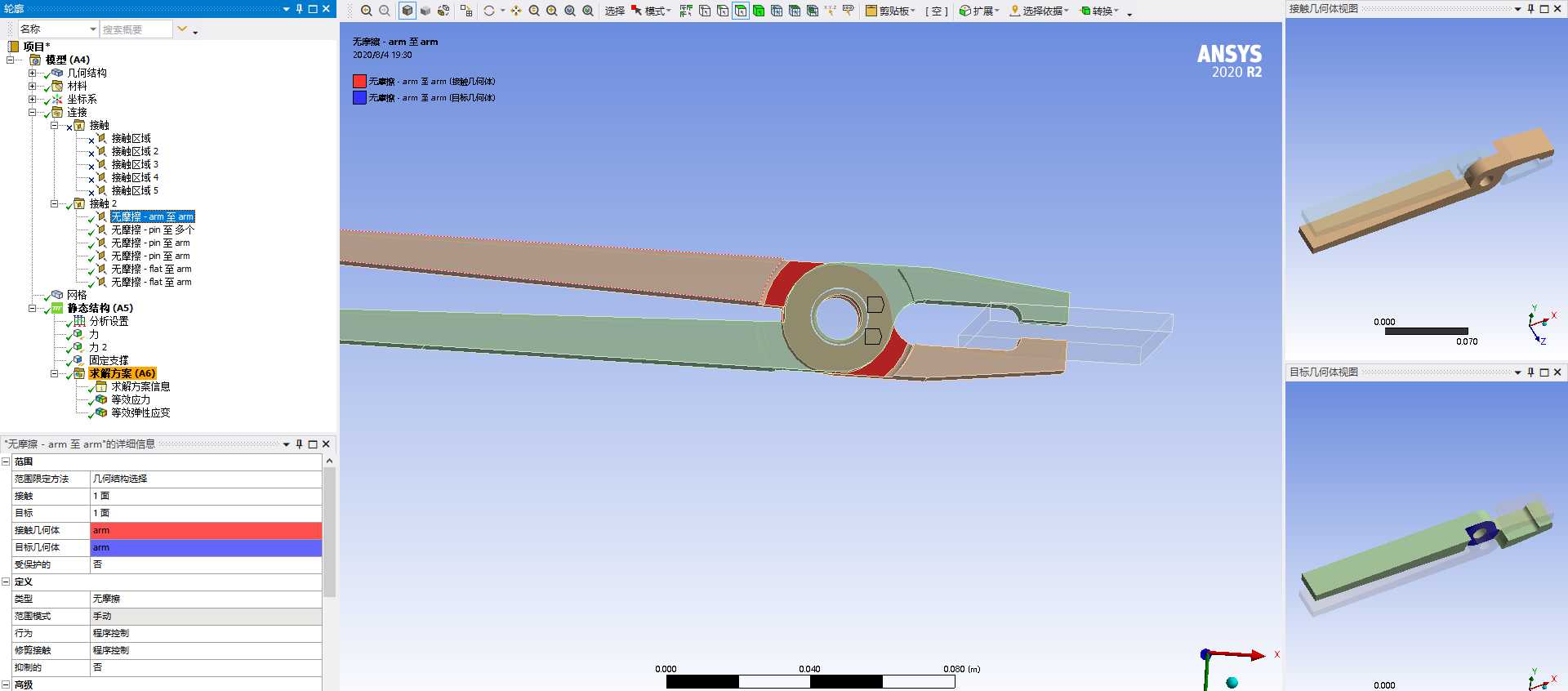Open the 名称 filter type combo box
Viewport: 1568px width, 691px height.
[58, 29]
